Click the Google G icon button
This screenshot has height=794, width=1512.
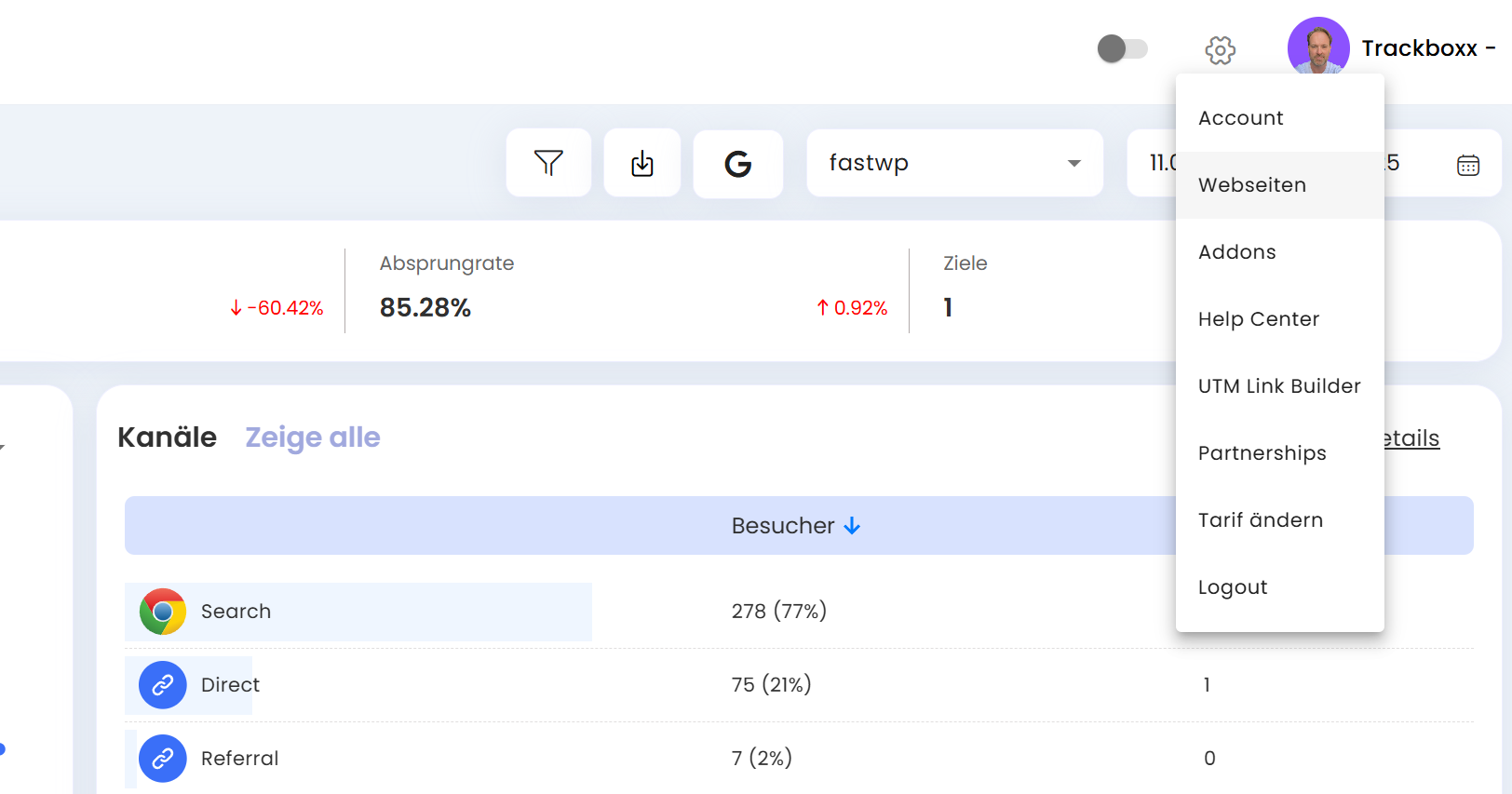(x=737, y=164)
